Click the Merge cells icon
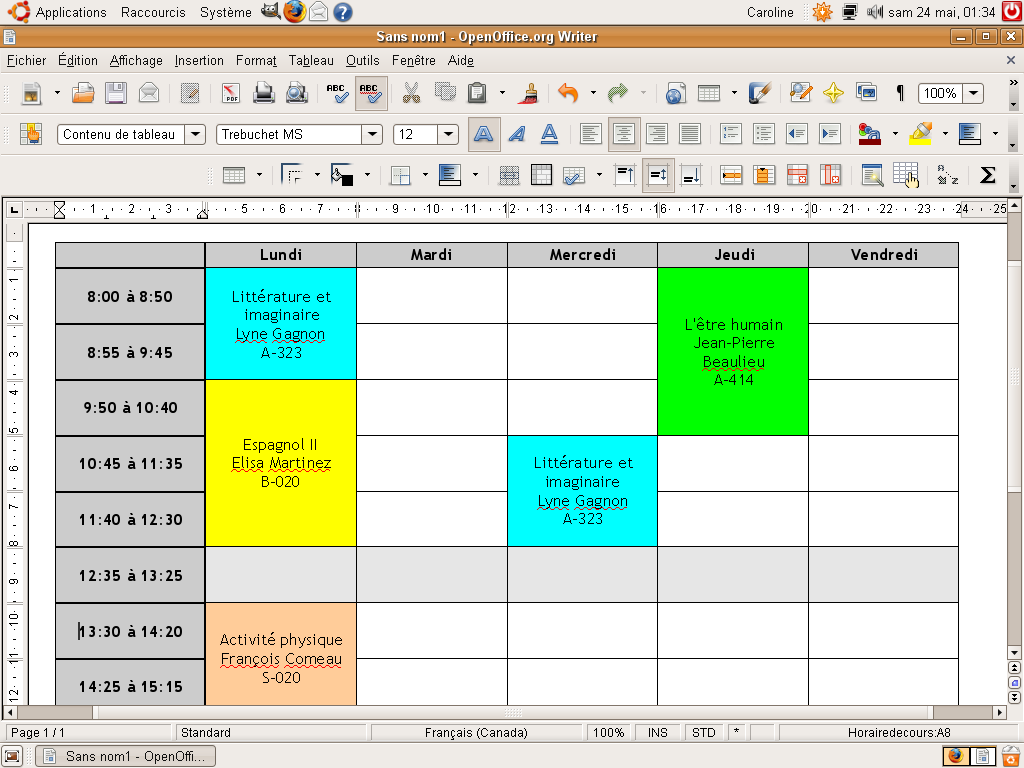The image size is (1024, 768). click(x=509, y=175)
